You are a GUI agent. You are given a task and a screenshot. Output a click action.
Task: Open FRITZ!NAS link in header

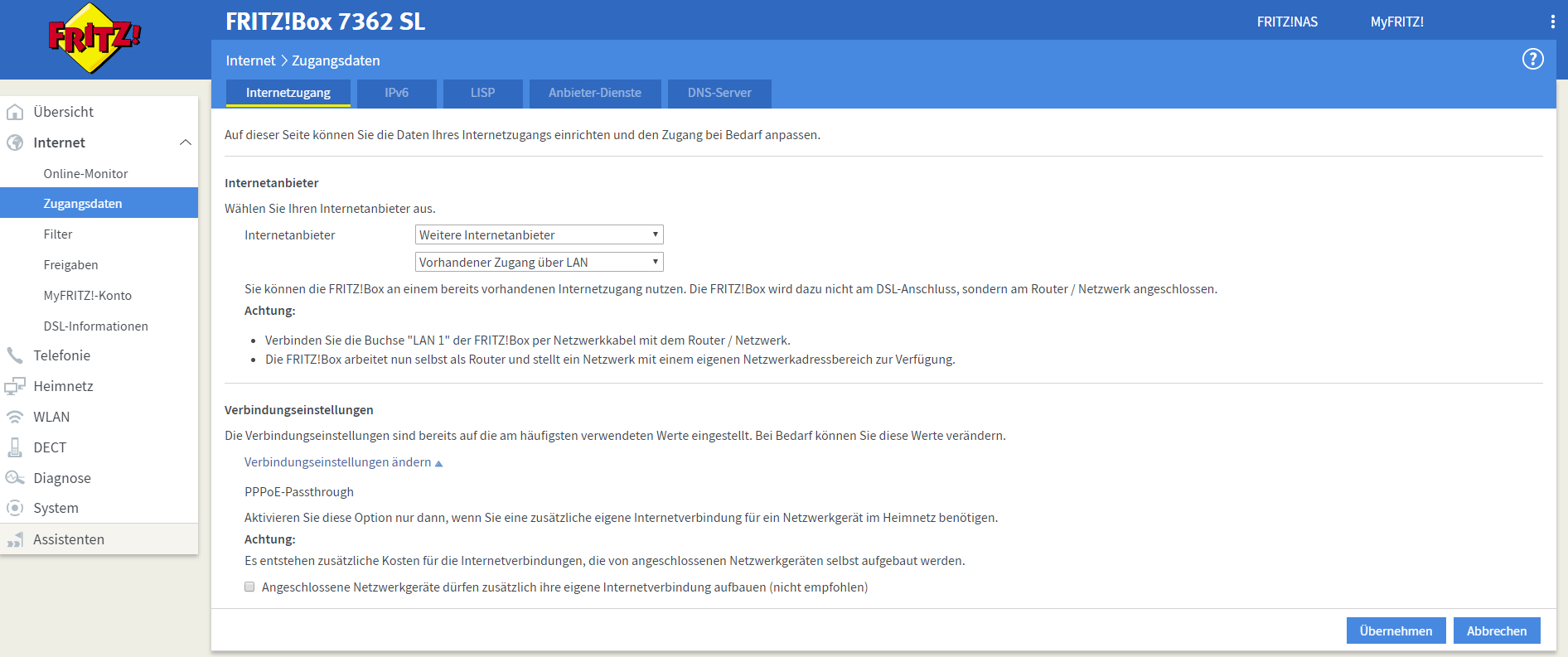click(x=1287, y=22)
